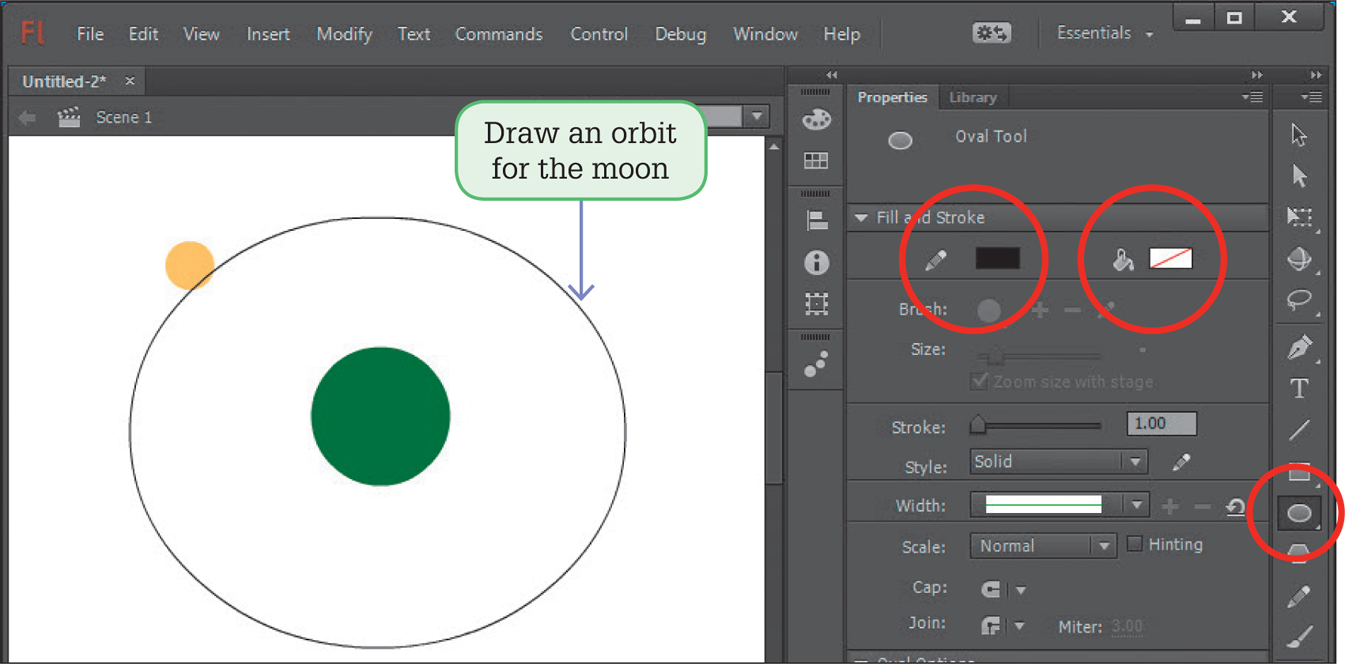Click the add width profile plus button
This screenshot has height=664, width=1345.
pyautogui.click(x=1170, y=507)
